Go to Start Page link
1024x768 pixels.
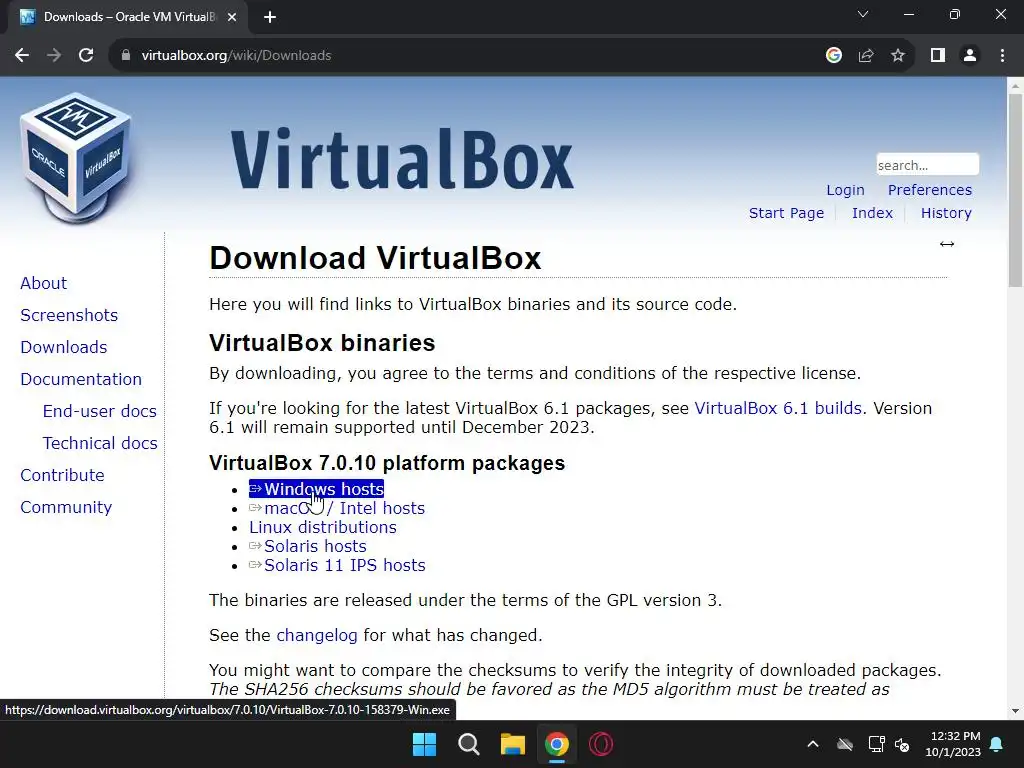click(786, 213)
